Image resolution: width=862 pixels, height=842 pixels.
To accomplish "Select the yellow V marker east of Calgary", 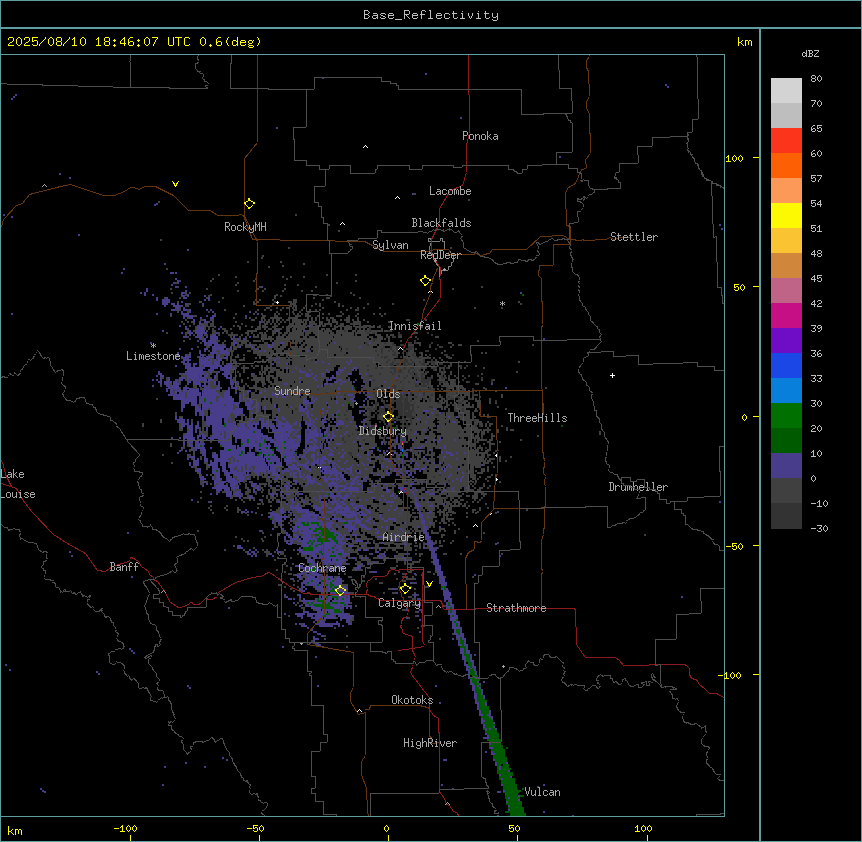I will click(429, 584).
